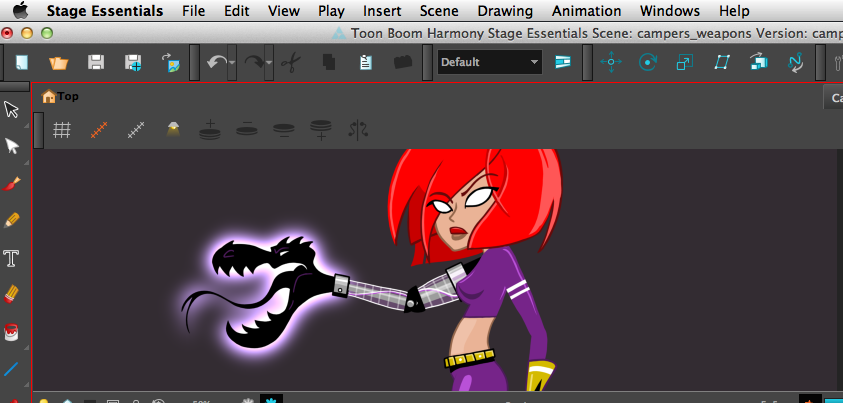Add one previous onion skin drawing

(x=210, y=130)
